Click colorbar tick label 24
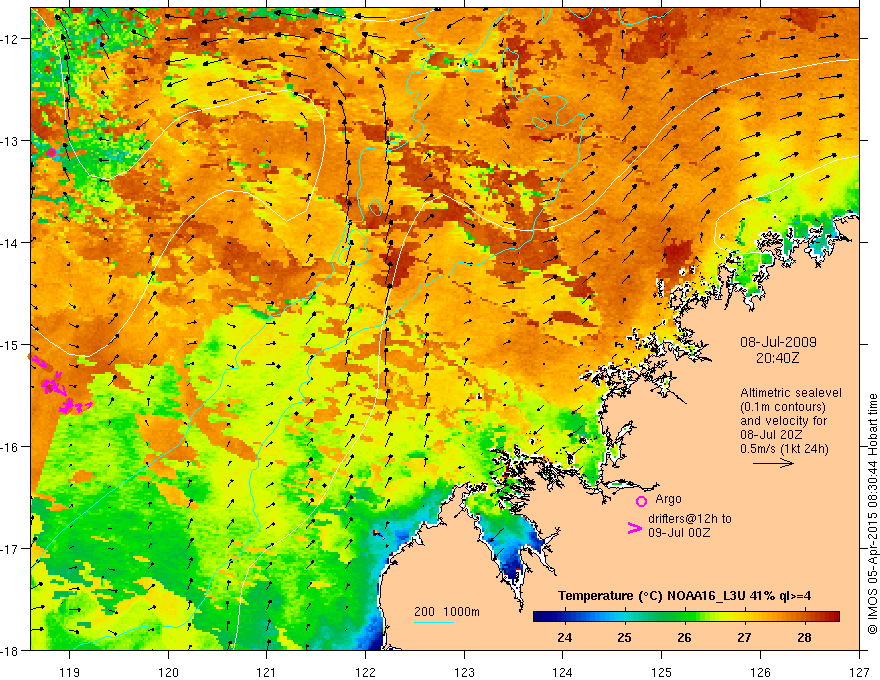The width and height of the screenshot is (880, 680). 565,637
